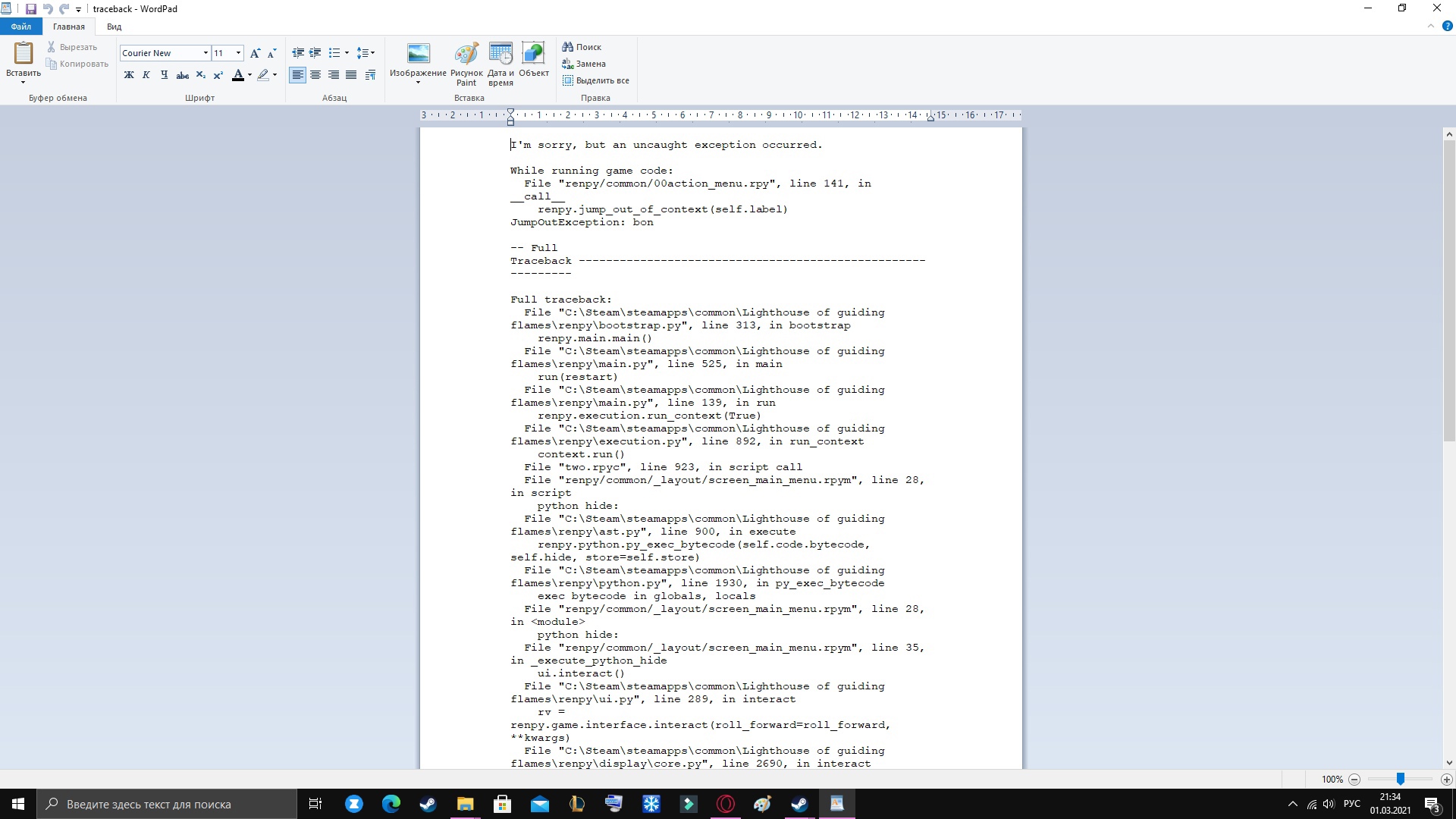Toggle italic К formatting

[146, 75]
